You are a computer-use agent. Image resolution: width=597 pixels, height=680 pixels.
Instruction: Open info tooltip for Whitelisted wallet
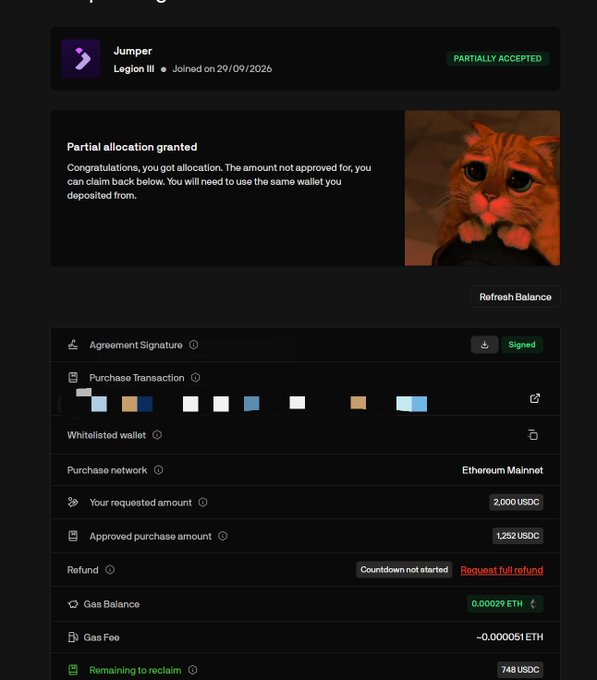[157, 435]
